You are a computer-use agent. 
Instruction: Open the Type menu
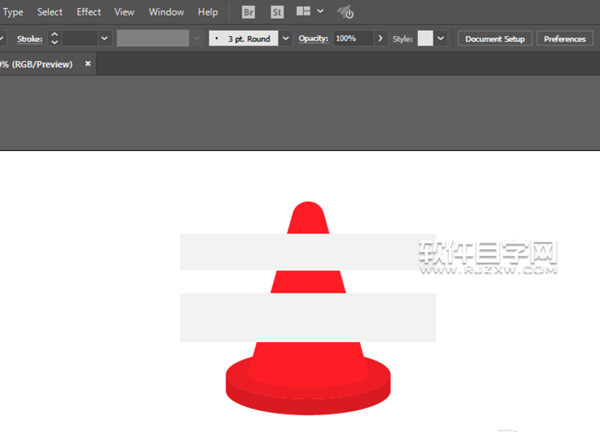coord(14,13)
